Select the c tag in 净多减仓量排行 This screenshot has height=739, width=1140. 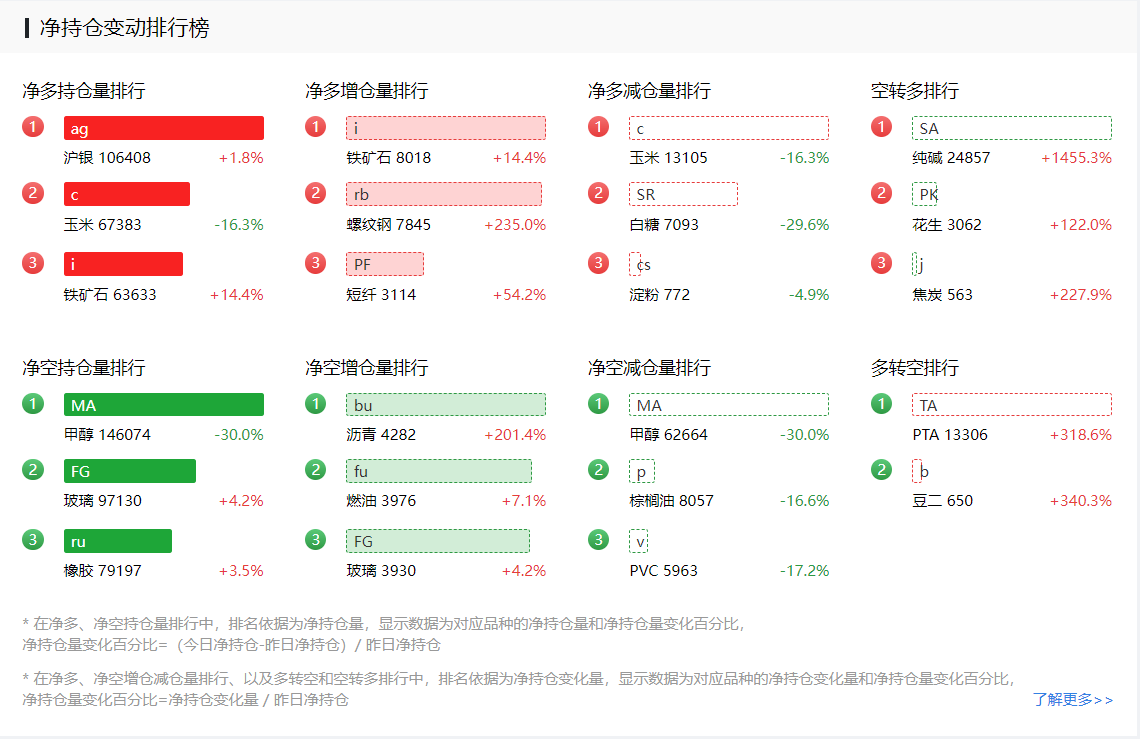coord(728,127)
